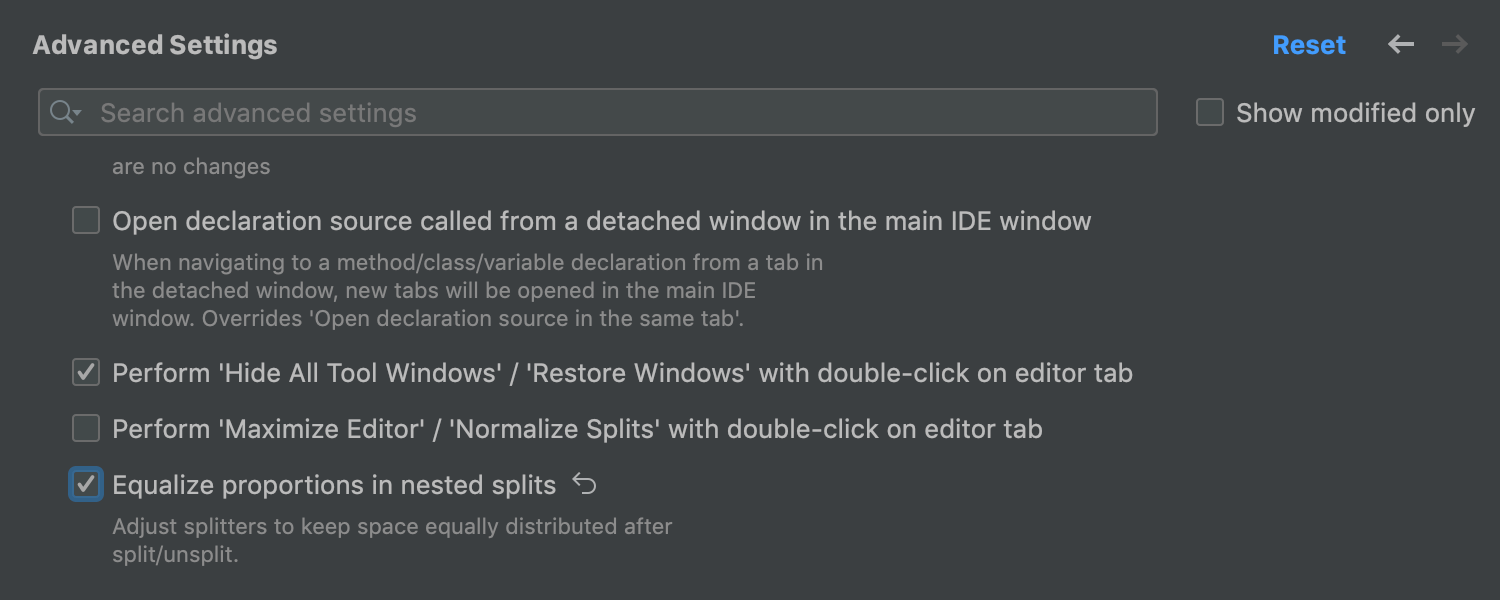1500x600 pixels.
Task: Click the Advanced Settings heading
Action: (x=155, y=45)
